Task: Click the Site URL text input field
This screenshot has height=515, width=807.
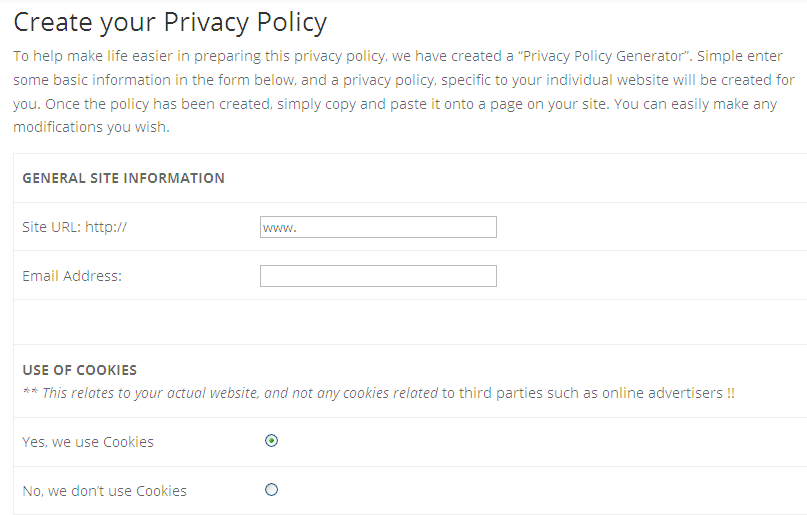Action: pos(378,227)
